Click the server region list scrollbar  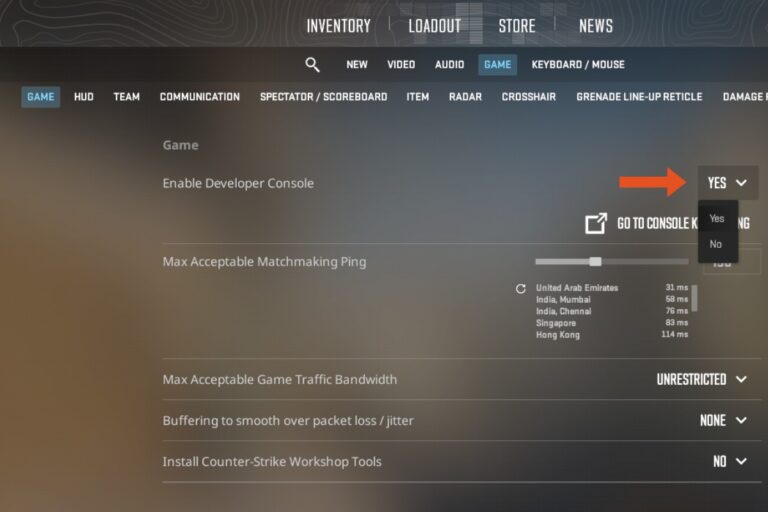click(695, 298)
